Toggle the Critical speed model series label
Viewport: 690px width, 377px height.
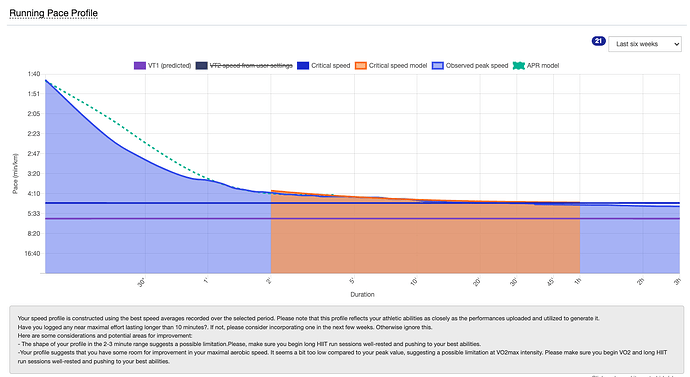click(398, 66)
